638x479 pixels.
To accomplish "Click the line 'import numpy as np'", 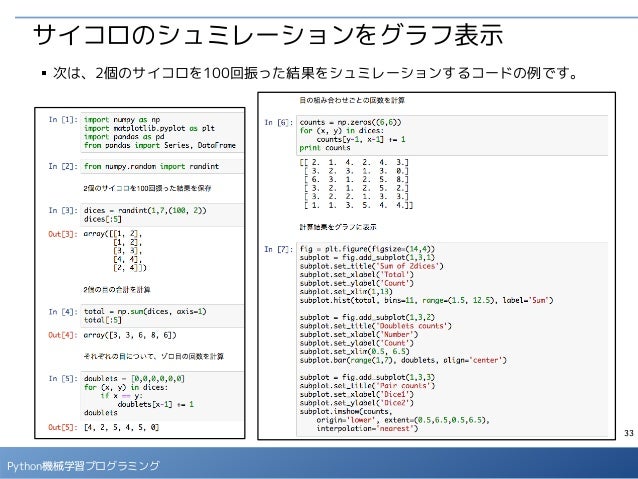I will [x=122, y=120].
